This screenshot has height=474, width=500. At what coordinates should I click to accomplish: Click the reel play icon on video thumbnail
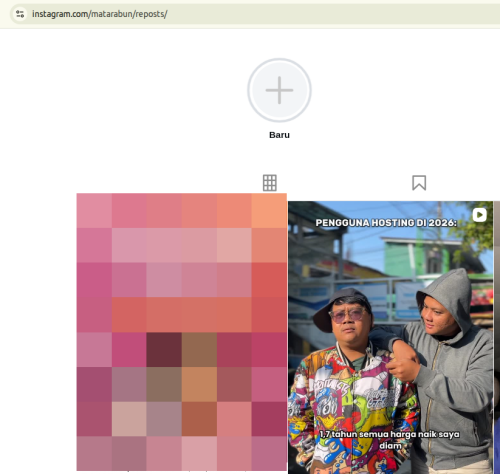[480, 215]
